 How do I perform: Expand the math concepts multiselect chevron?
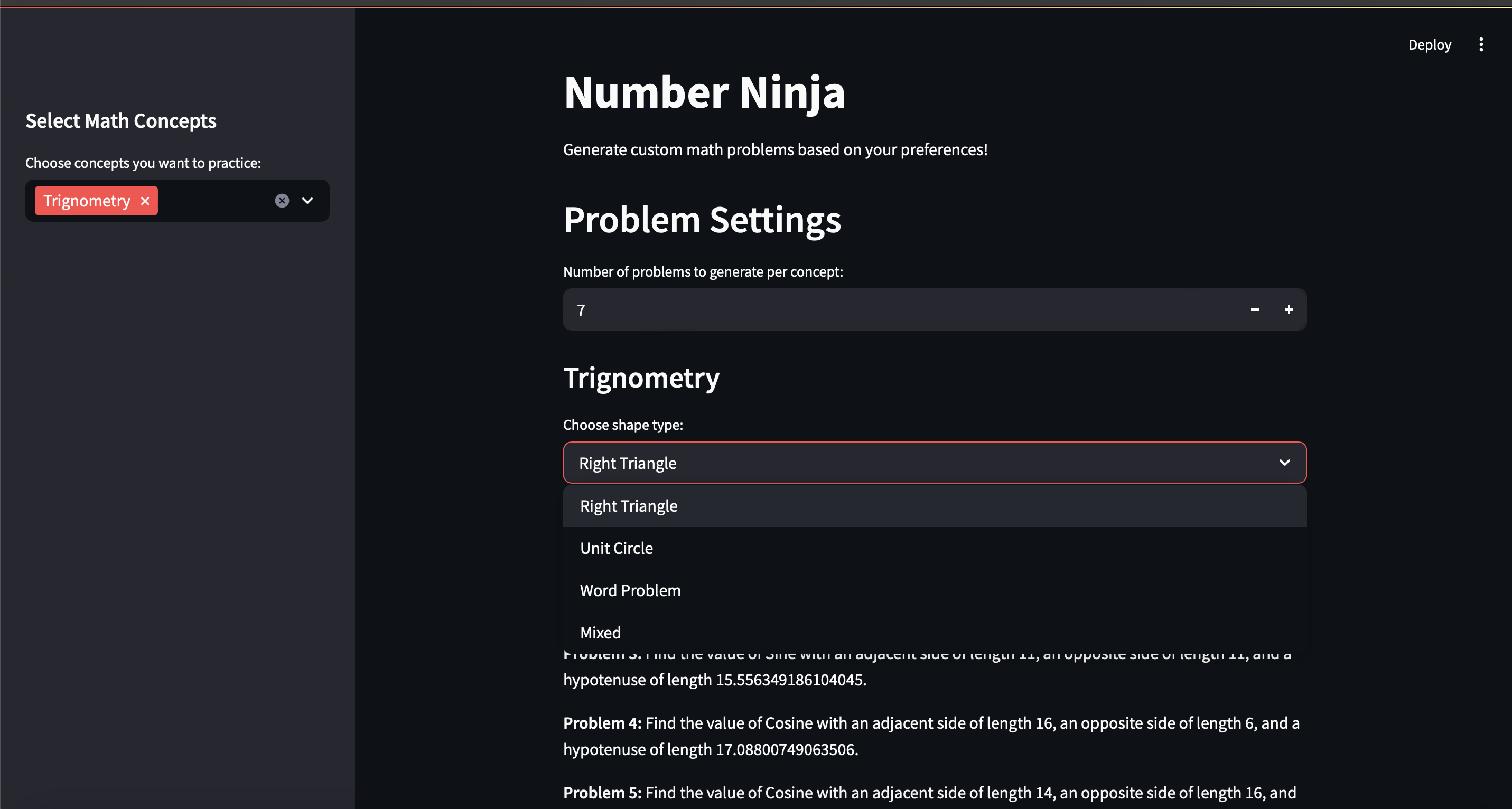[x=307, y=201]
